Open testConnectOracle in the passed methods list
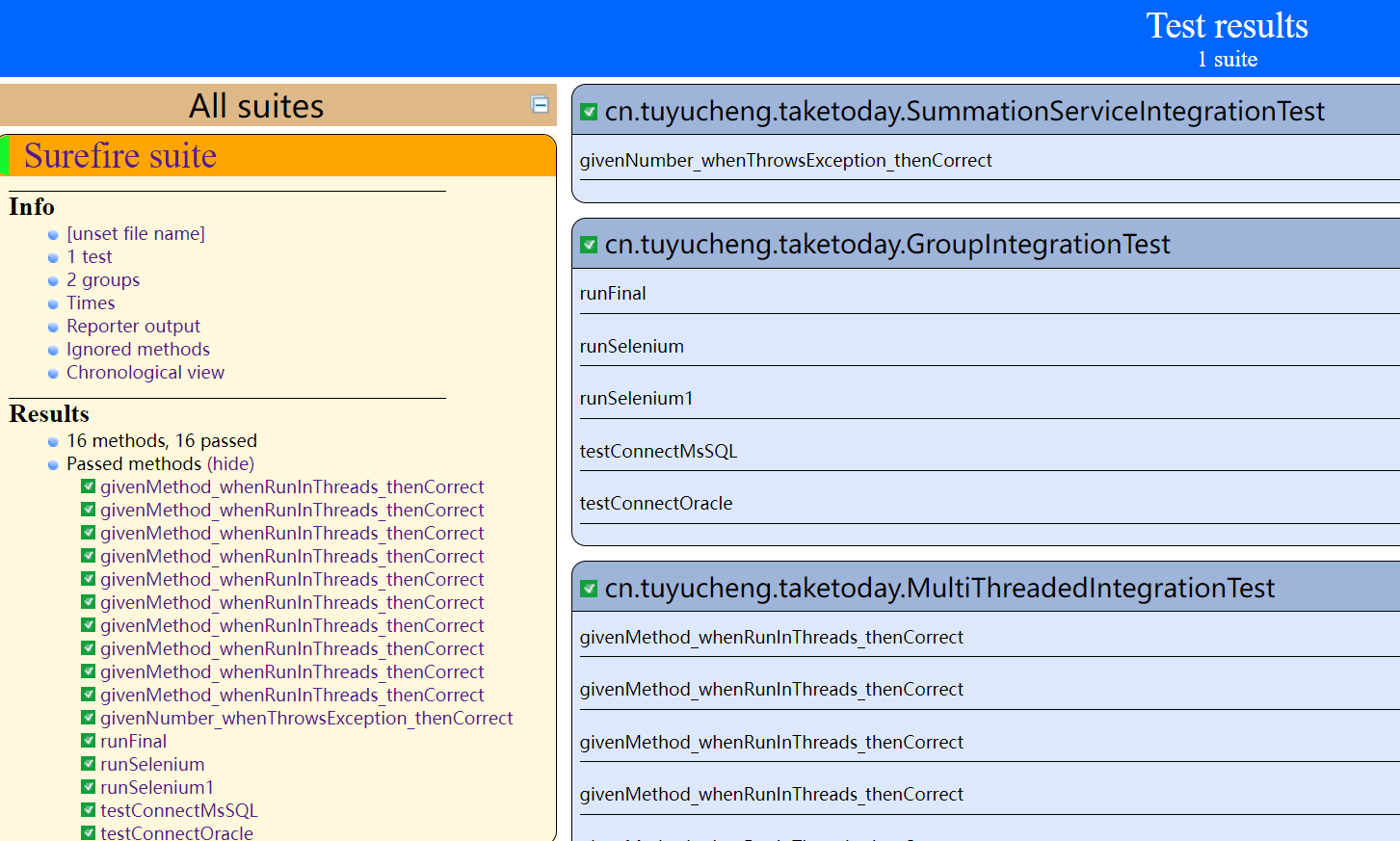 point(177,832)
